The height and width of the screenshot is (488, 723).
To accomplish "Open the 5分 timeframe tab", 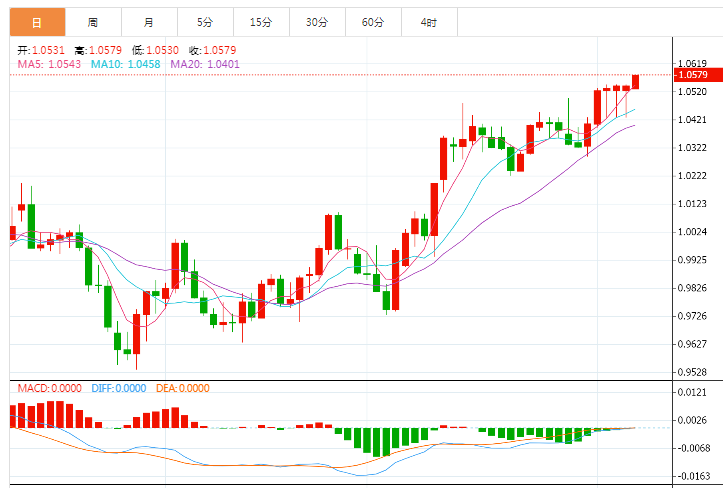I will [206, 22].
